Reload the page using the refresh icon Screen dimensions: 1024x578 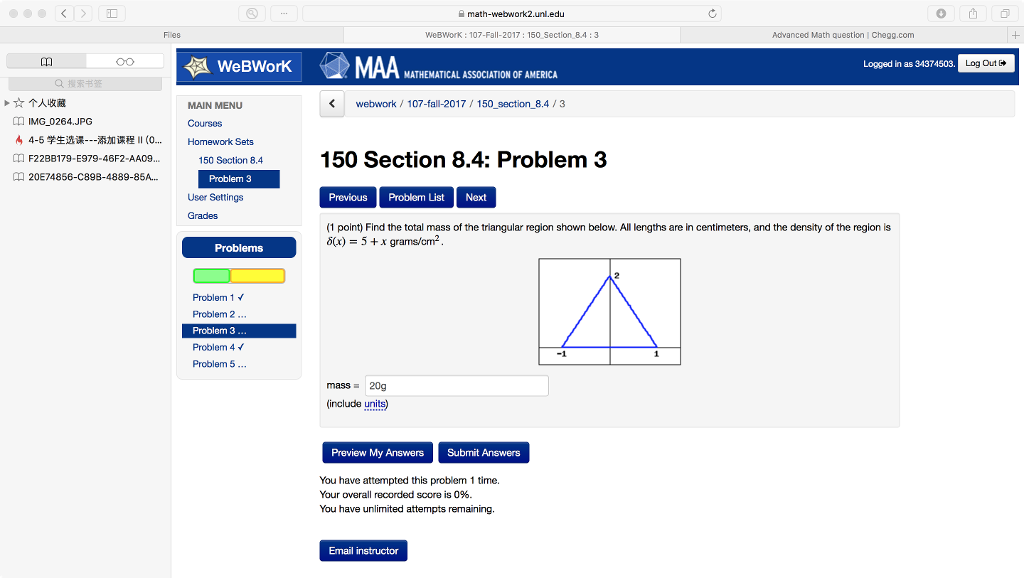(x=710, y=14)
